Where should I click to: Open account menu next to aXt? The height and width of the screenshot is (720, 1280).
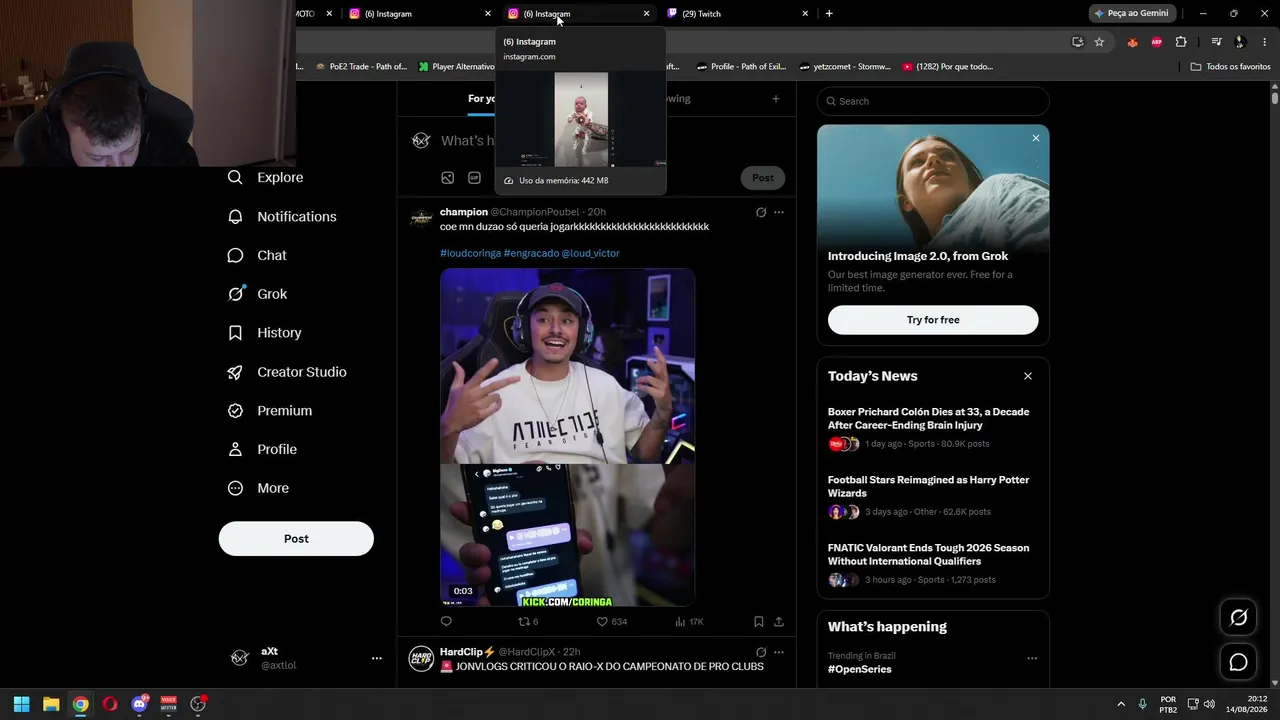click(x=377, y=658)
